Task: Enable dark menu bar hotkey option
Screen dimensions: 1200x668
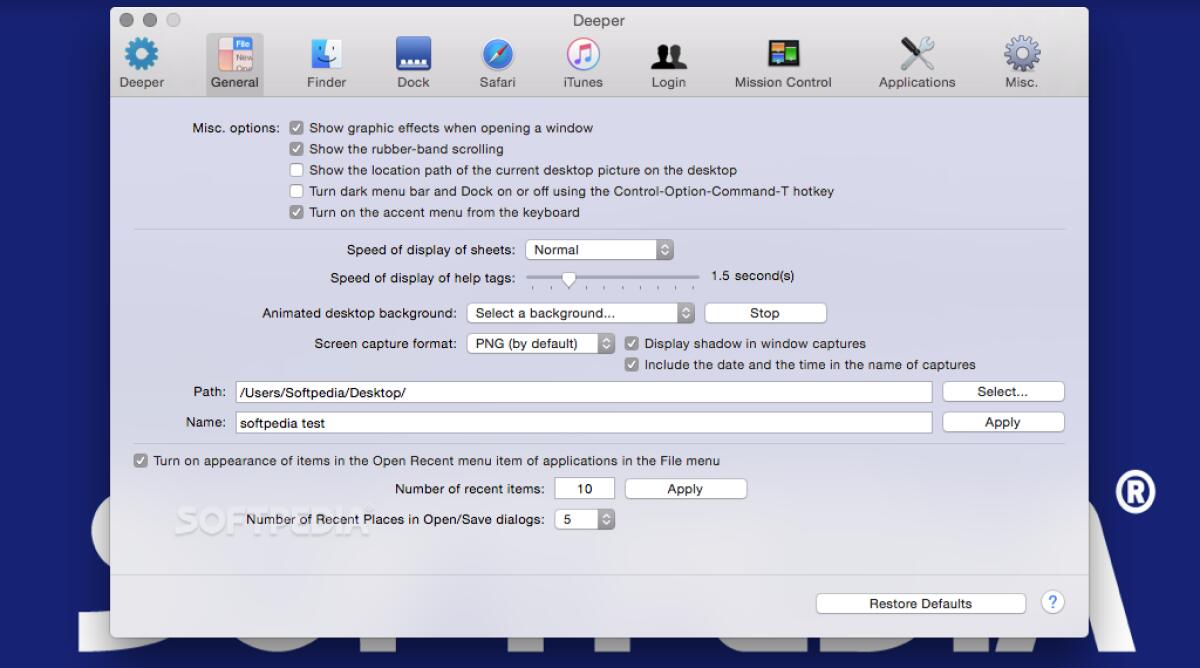Action: 296,191
